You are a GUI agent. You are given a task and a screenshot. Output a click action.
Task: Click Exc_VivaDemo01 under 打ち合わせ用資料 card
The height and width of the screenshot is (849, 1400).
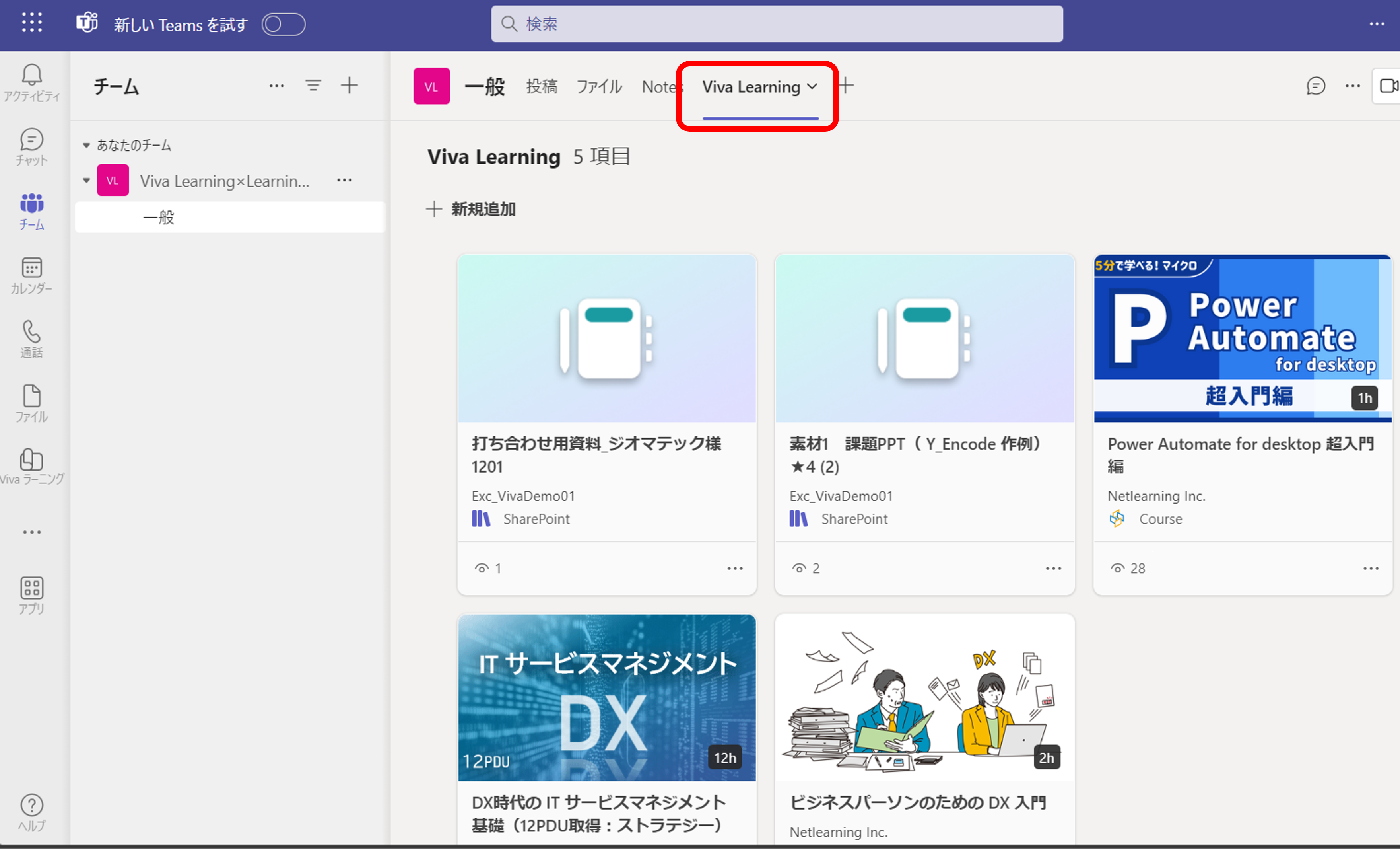523,497
